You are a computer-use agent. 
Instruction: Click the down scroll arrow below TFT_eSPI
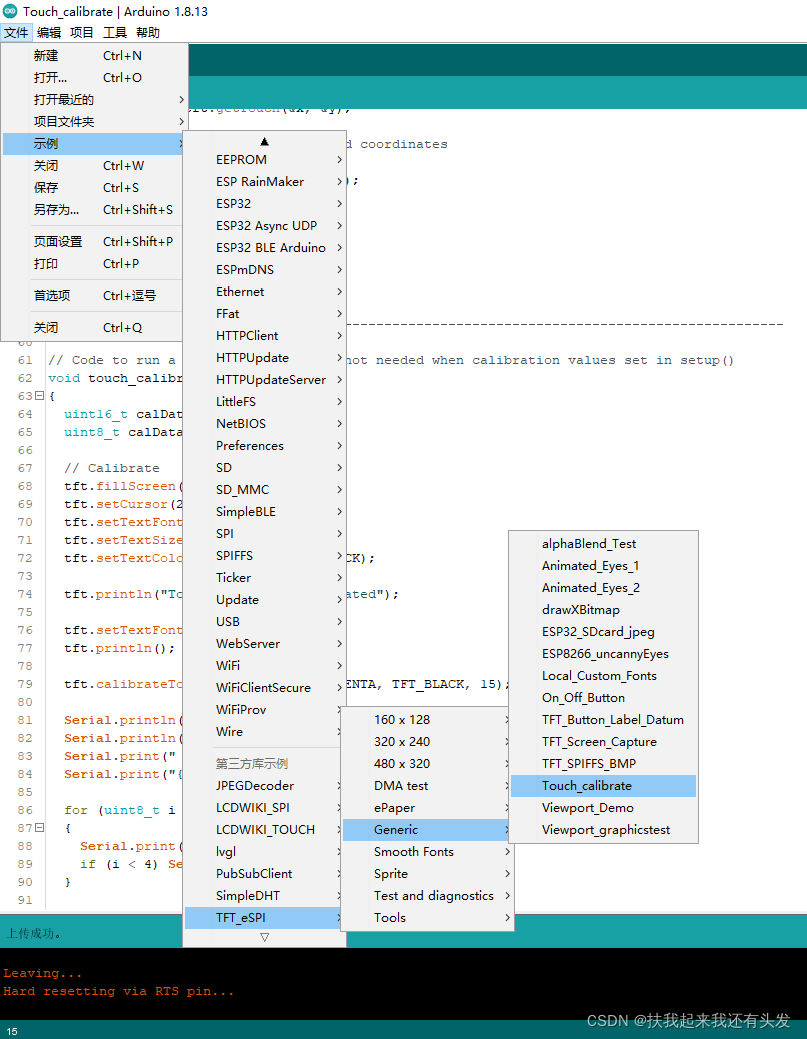coord(264,937)
